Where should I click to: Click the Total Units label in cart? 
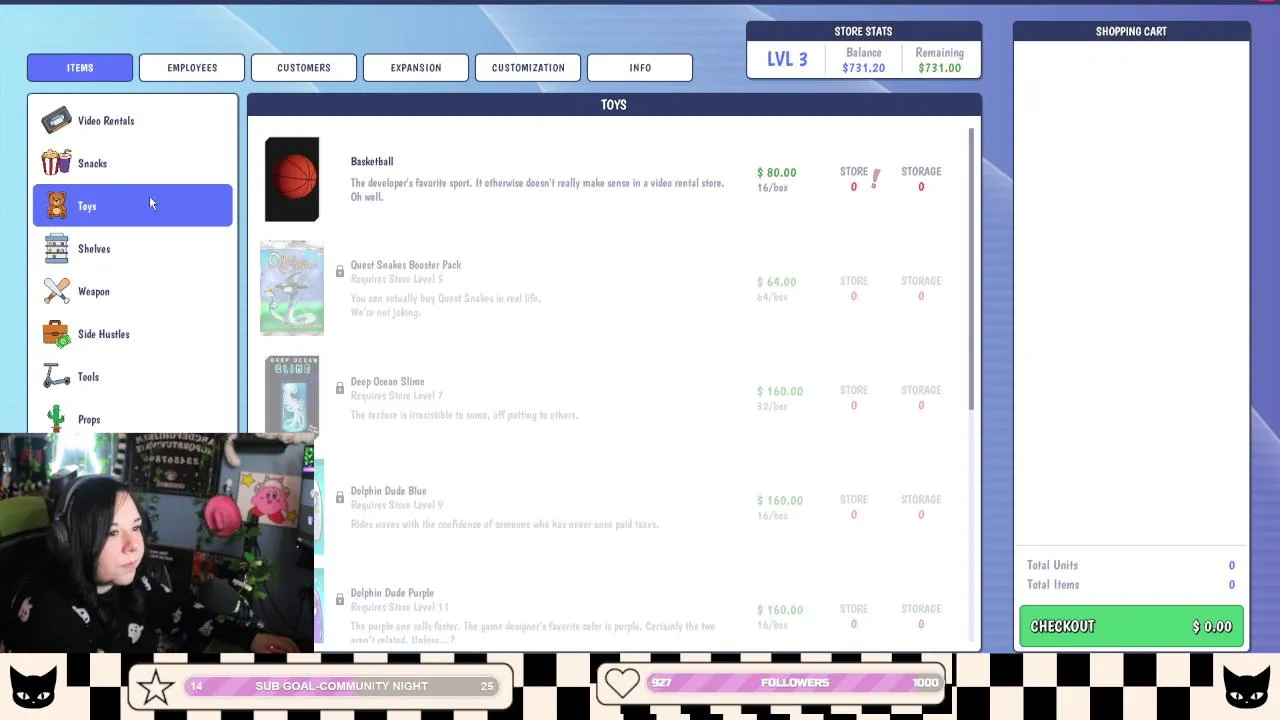(x=1052, y=565)
